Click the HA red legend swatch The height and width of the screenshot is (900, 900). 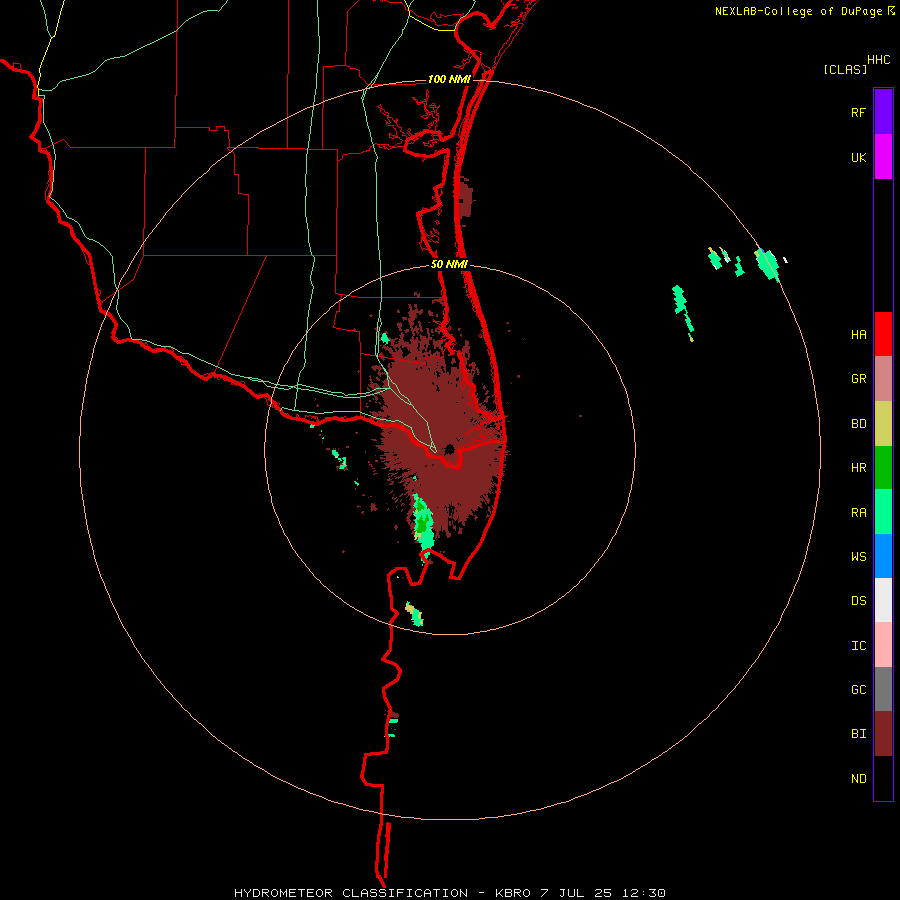tap(883, 334)
